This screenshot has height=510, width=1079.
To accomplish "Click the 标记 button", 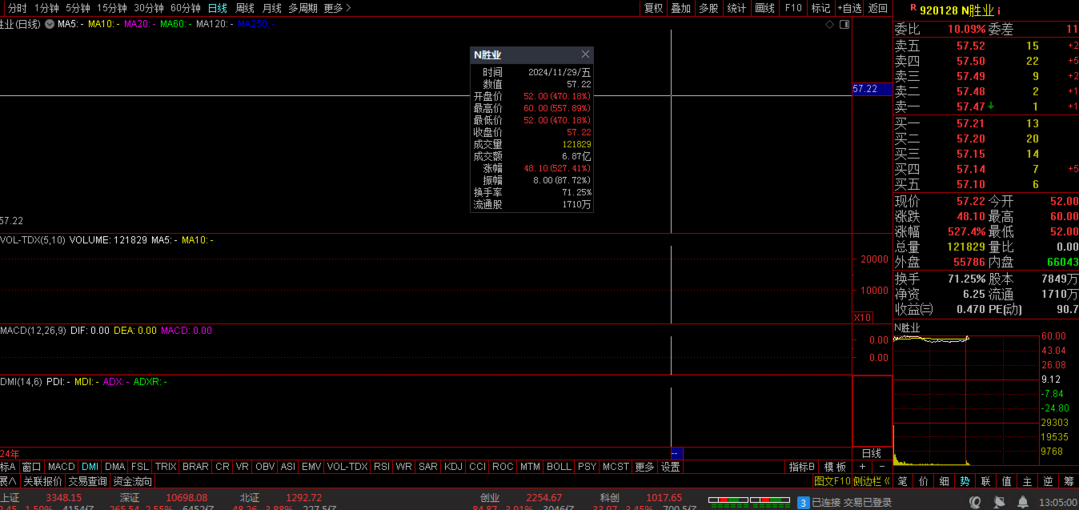I will [x=820, y=8].
